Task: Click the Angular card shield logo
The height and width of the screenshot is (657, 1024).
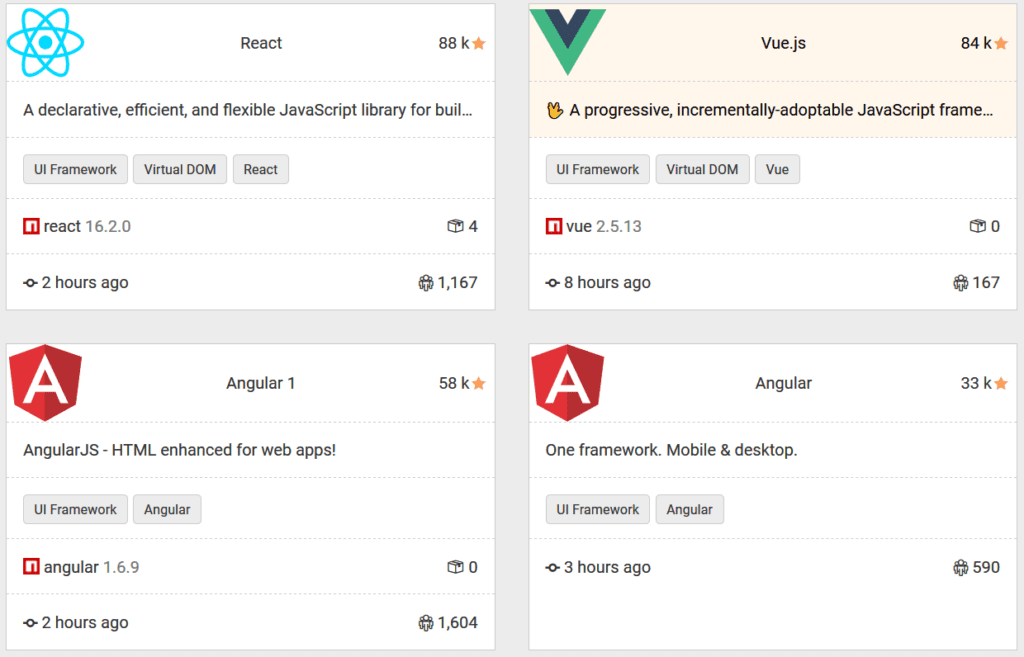Action: point(568,383)
